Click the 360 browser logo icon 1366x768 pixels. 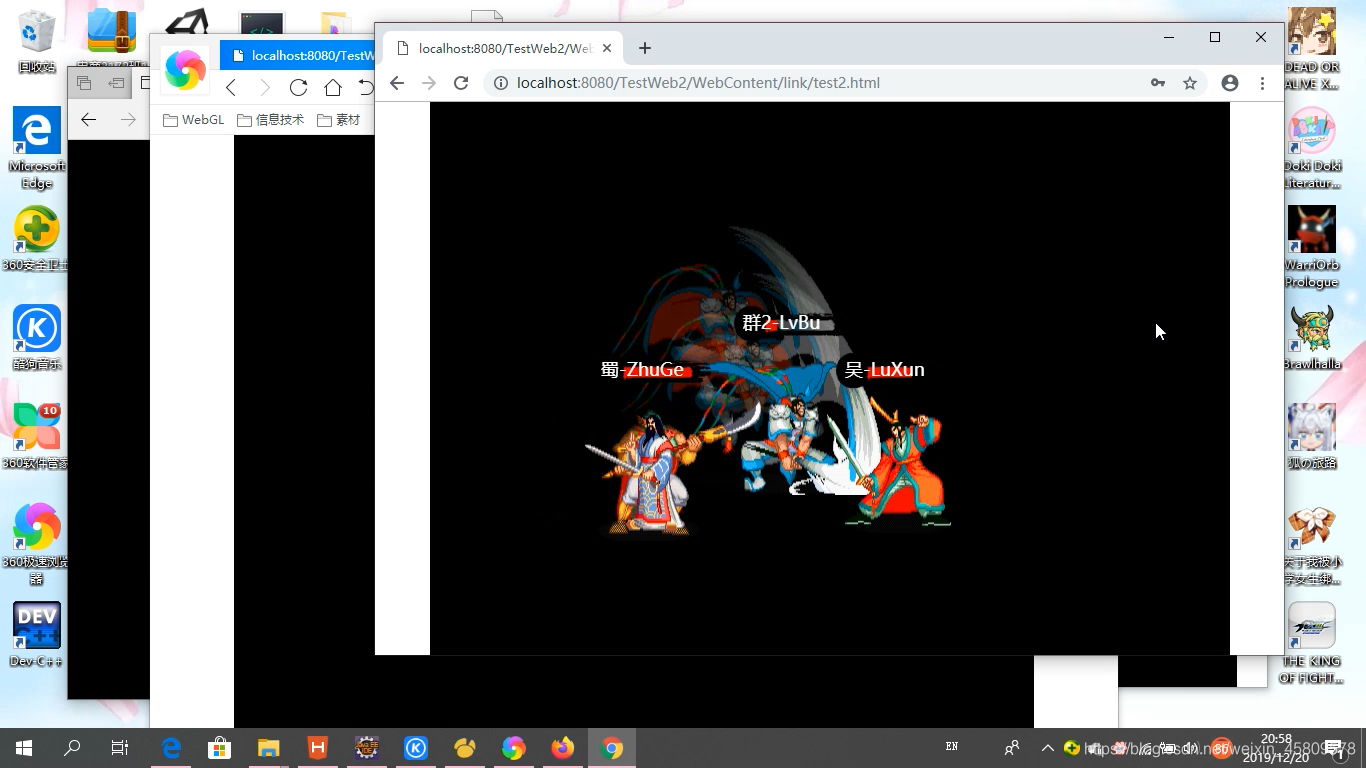point(185,70)
